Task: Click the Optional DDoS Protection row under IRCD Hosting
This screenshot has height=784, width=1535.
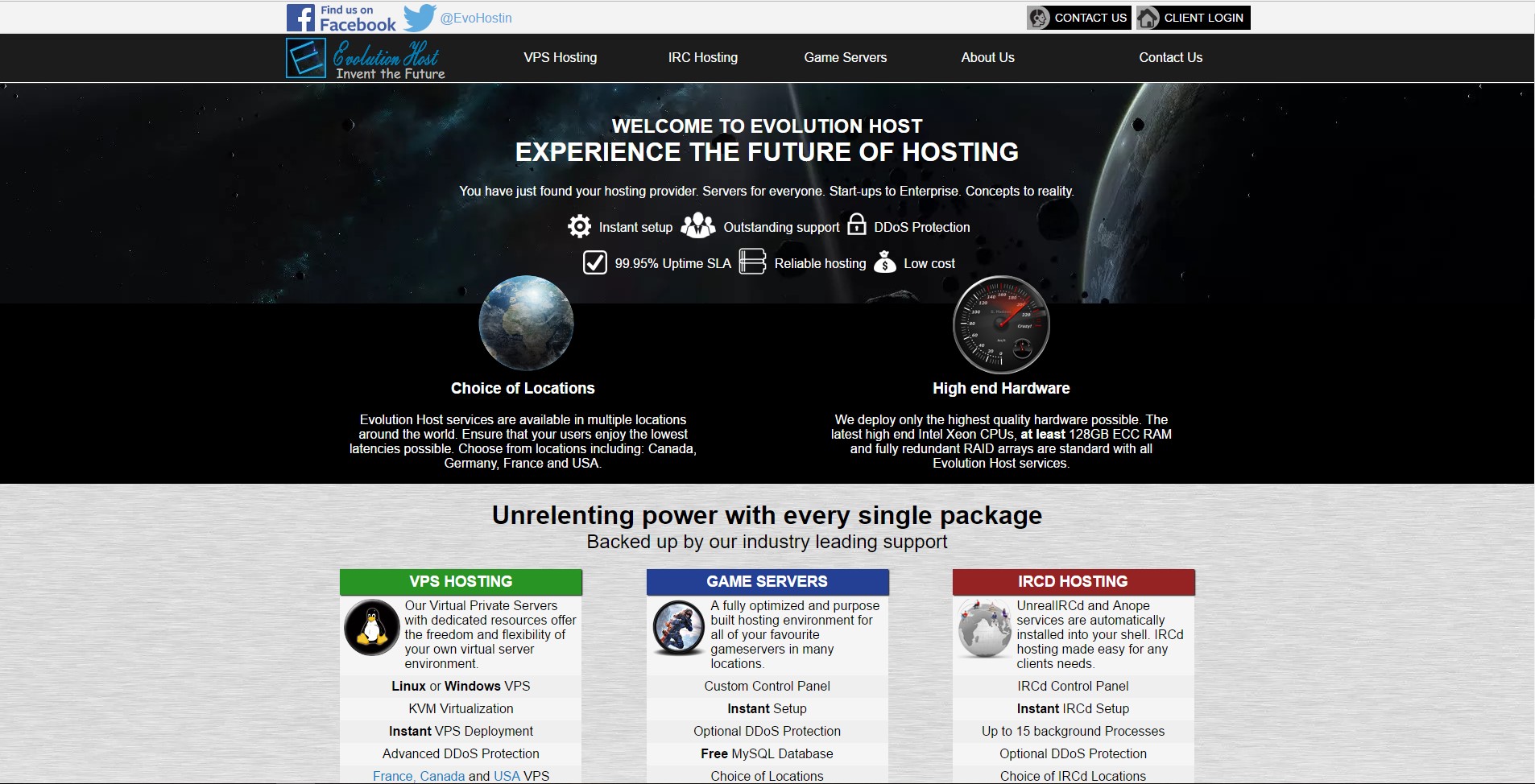Action: [1074, 753]
